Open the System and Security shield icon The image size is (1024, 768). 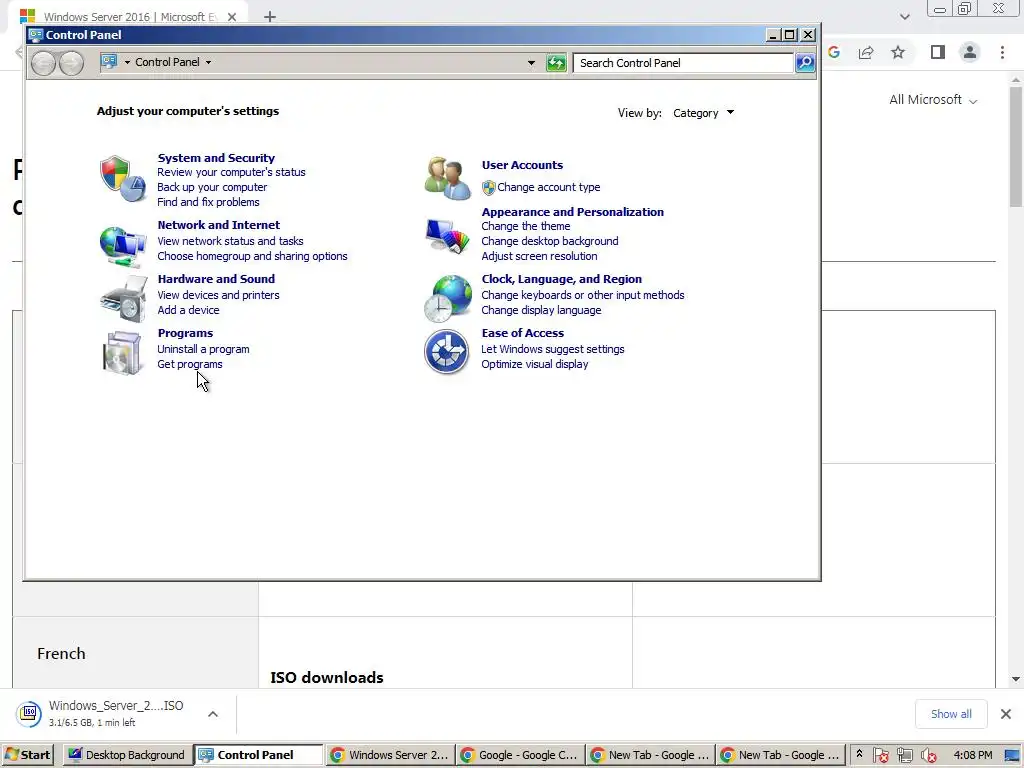click(123, 178)
